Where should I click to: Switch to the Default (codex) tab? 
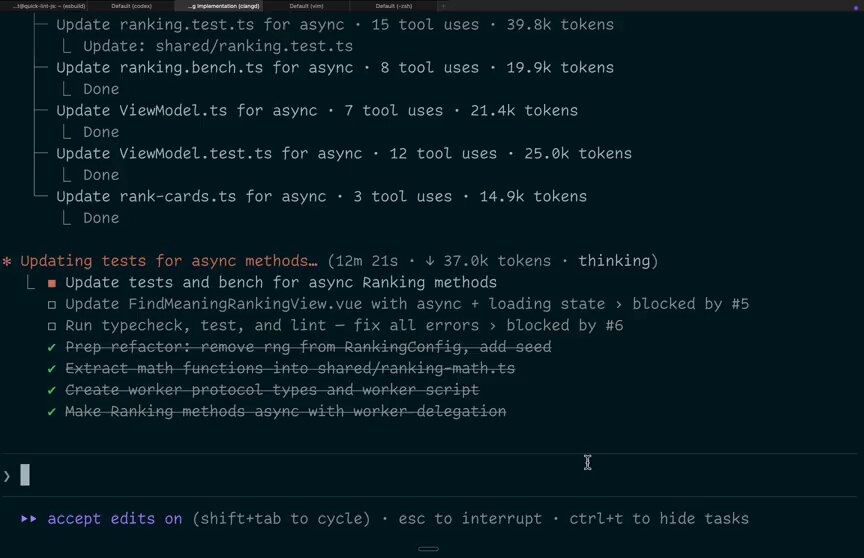click(131, 6)
